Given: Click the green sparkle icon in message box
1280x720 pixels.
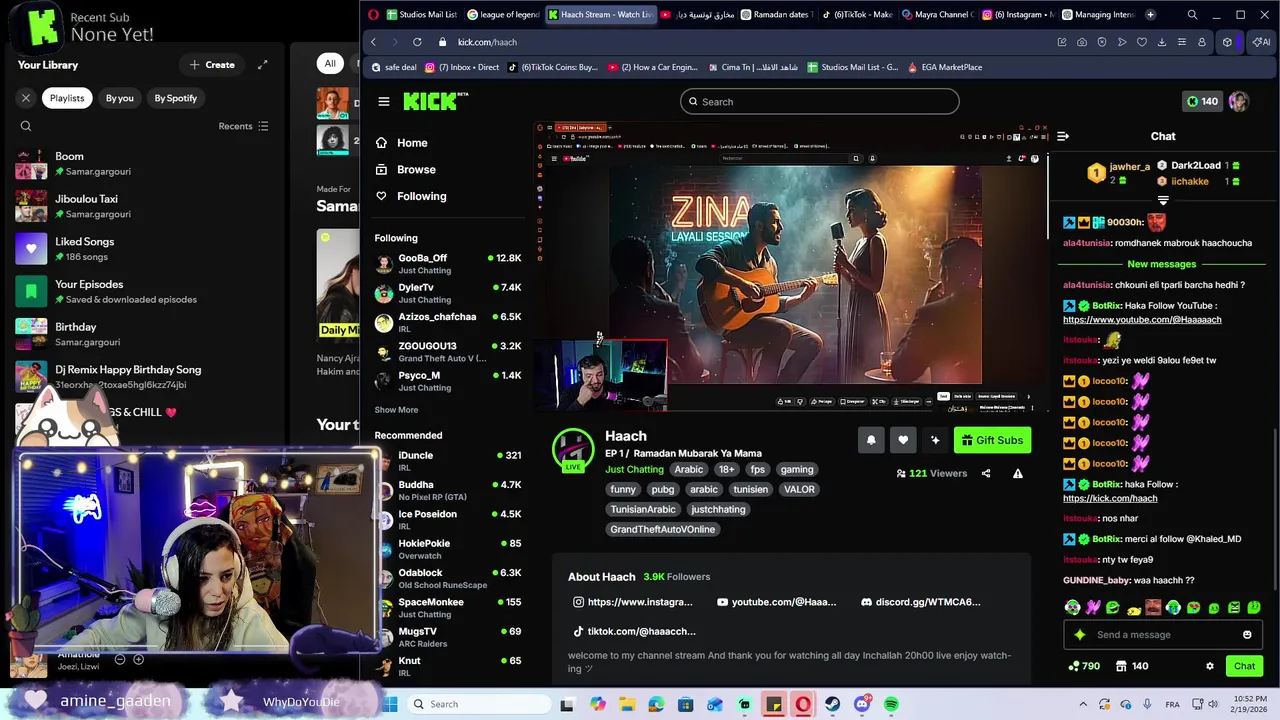Looking at the screenshot, I should (x=1080, y=634).
